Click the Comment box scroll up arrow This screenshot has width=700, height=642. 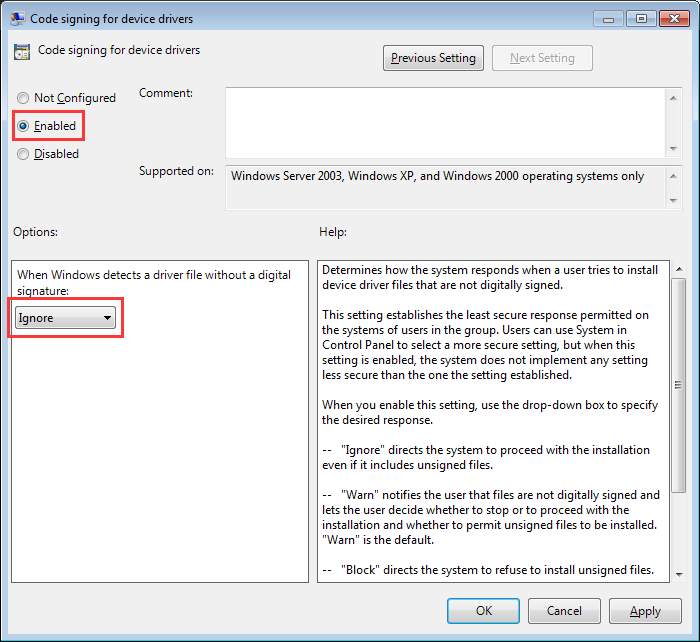[673, 98]
